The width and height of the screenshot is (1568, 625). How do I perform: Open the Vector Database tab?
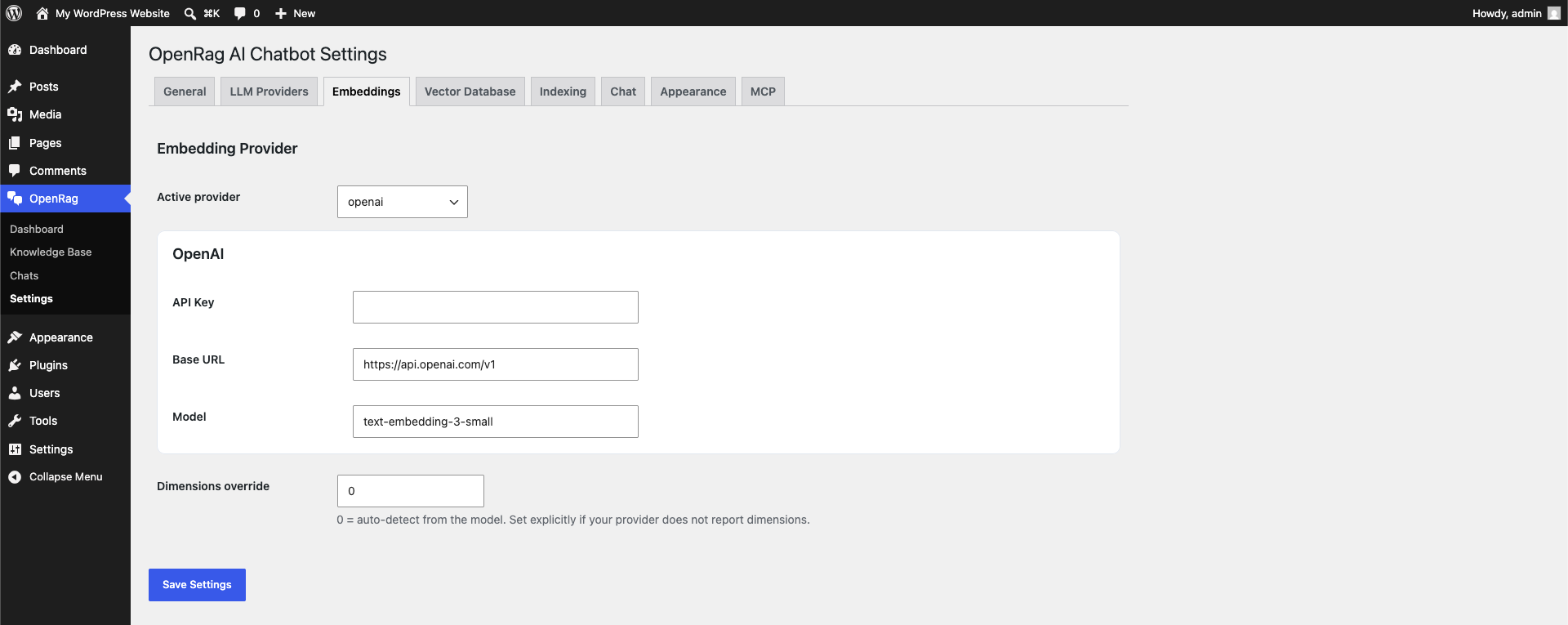point(470,92)
